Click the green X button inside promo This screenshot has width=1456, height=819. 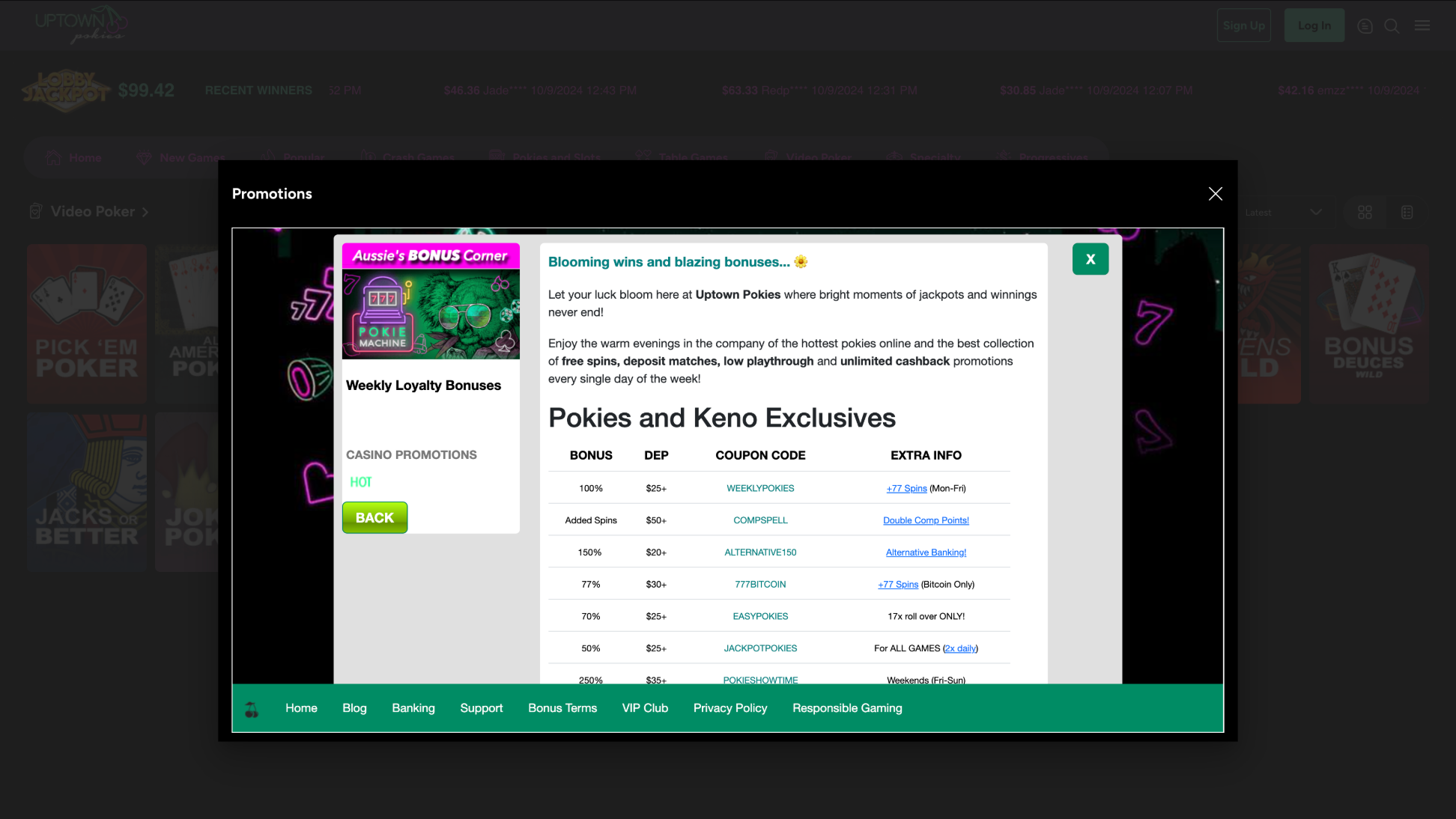pyautogui.click(x=1090, y=259)
